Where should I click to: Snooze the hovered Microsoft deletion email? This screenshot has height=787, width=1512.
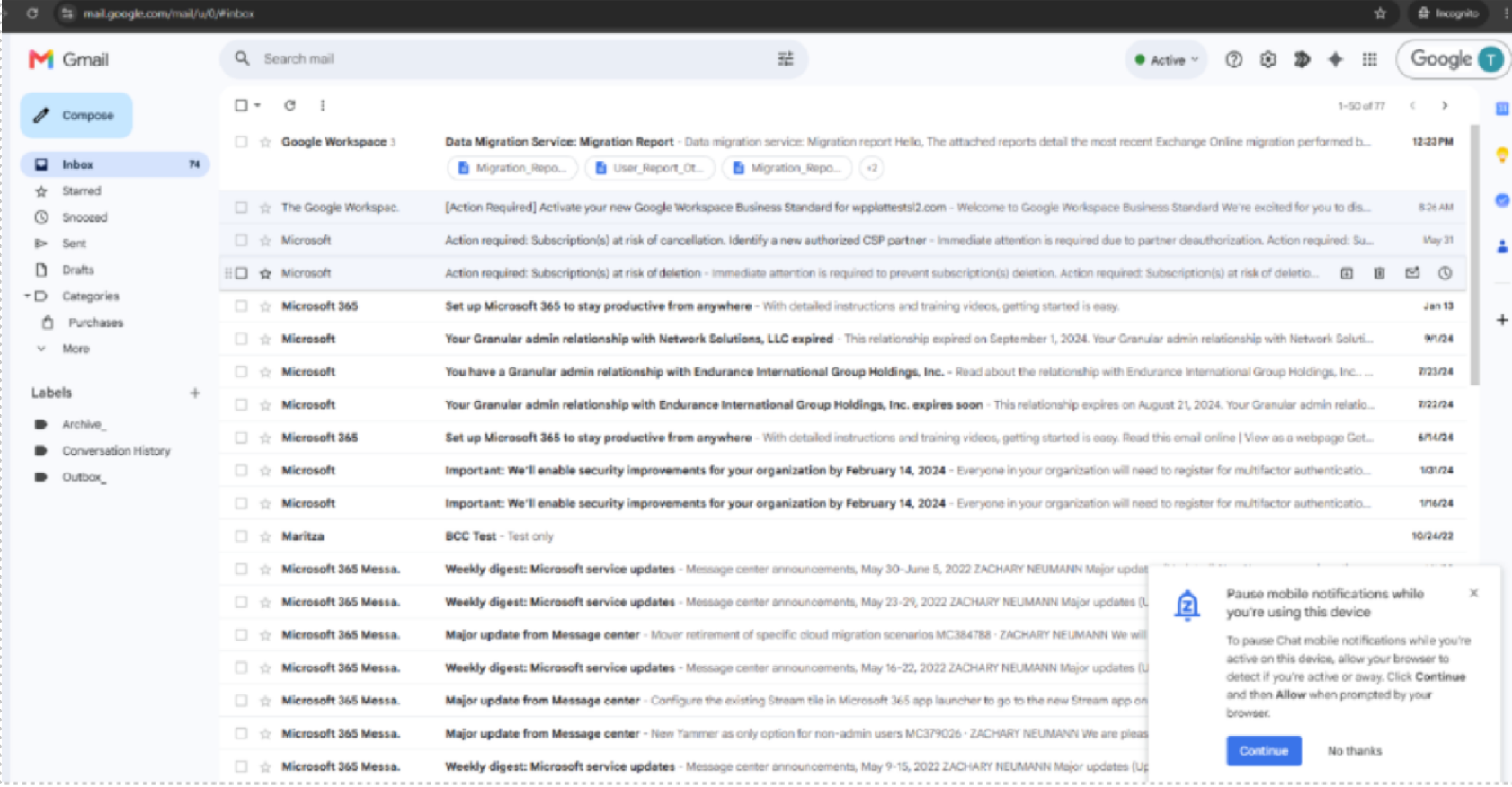click(x=1445, y=273)
